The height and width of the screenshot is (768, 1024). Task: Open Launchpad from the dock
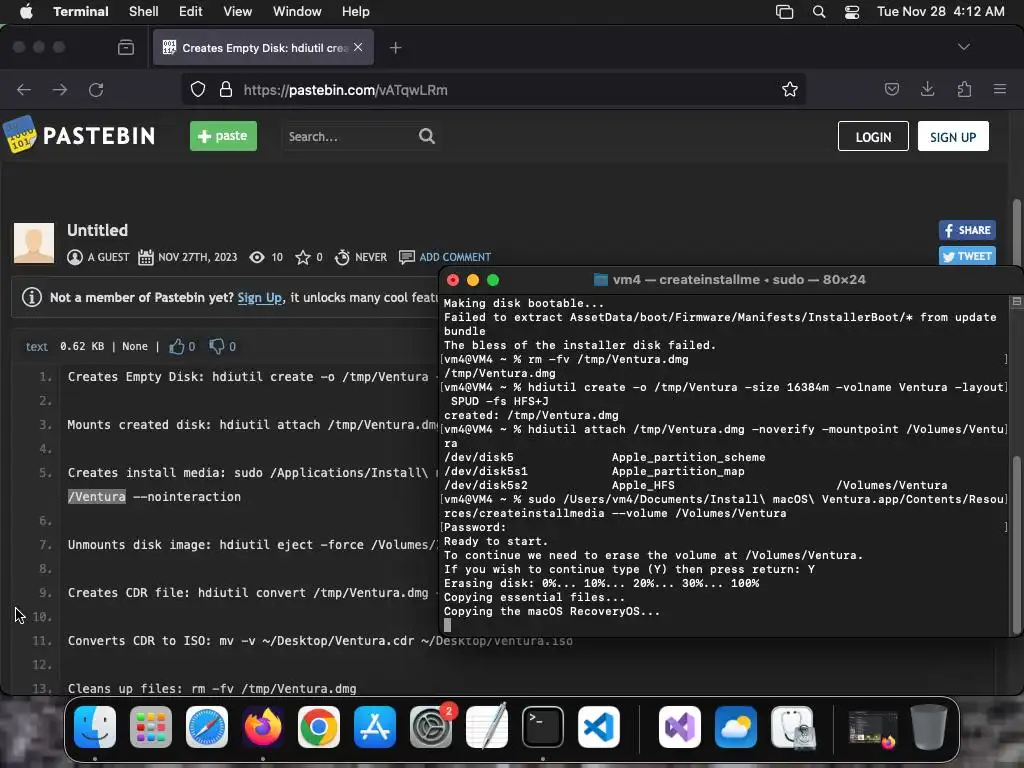(x=151, y=727)
